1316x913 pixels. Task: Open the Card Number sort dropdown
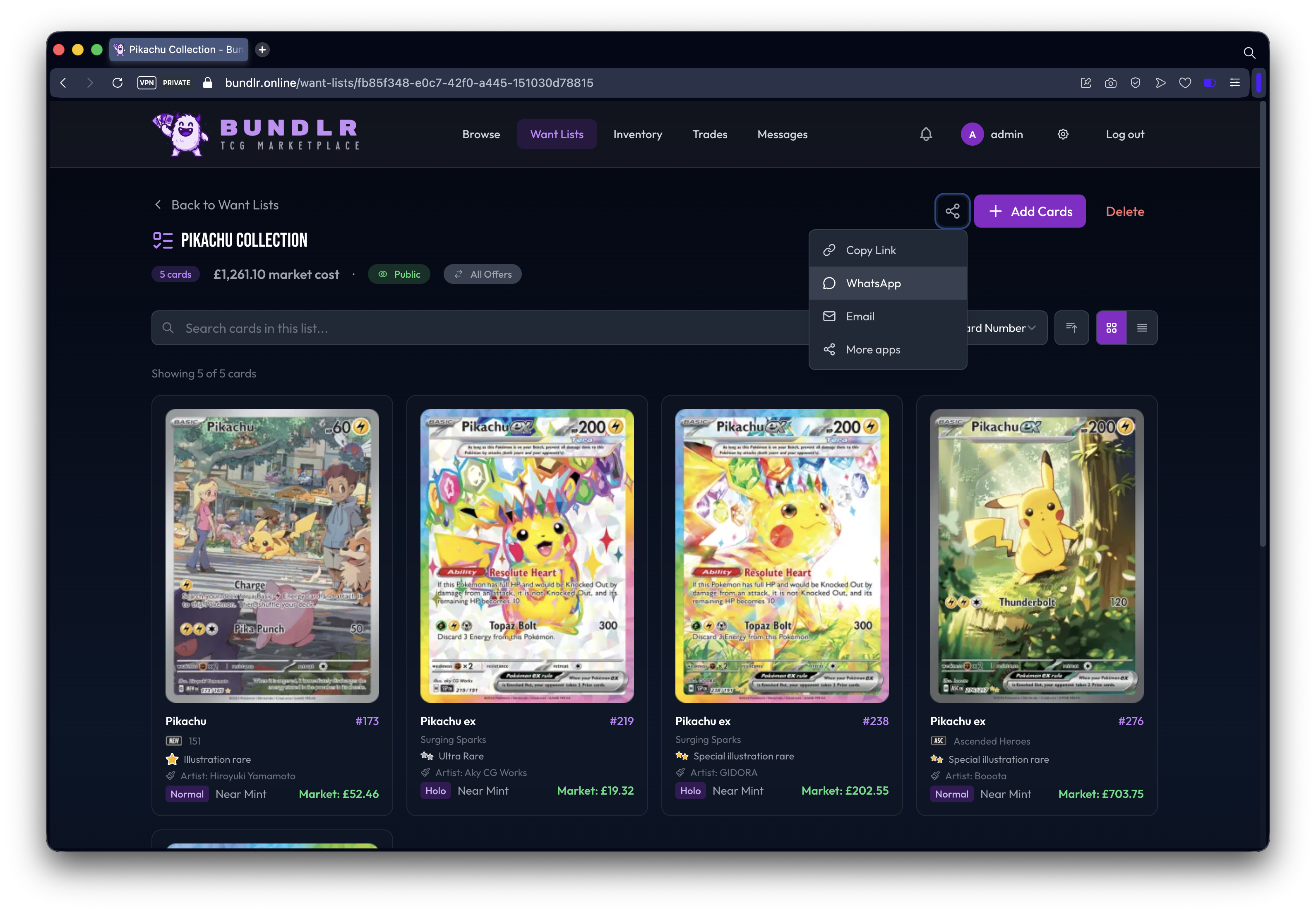1006,328
